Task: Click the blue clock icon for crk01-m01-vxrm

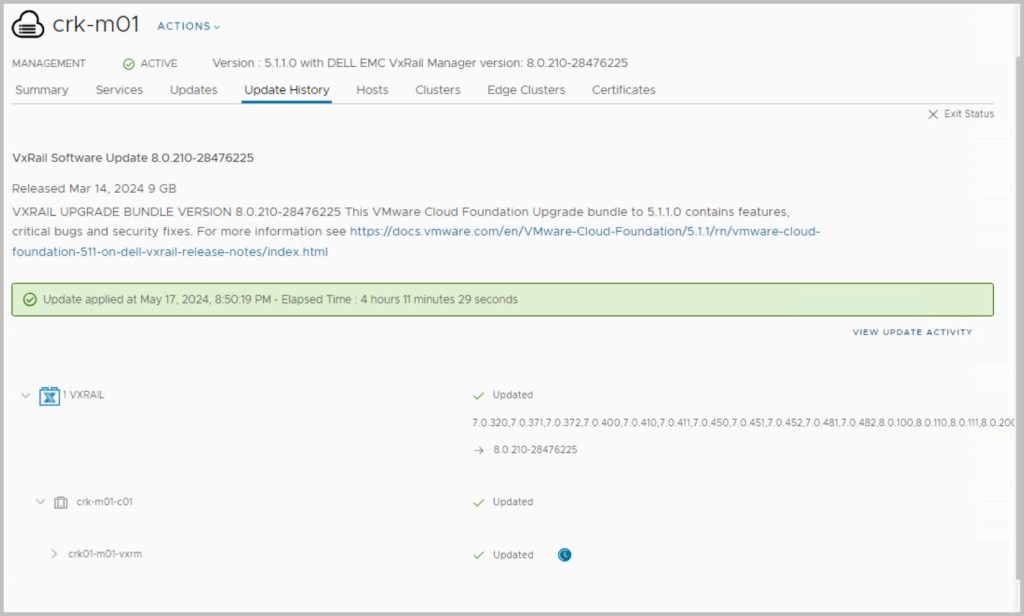Action: pyautogui.click(x=565, y=555)
